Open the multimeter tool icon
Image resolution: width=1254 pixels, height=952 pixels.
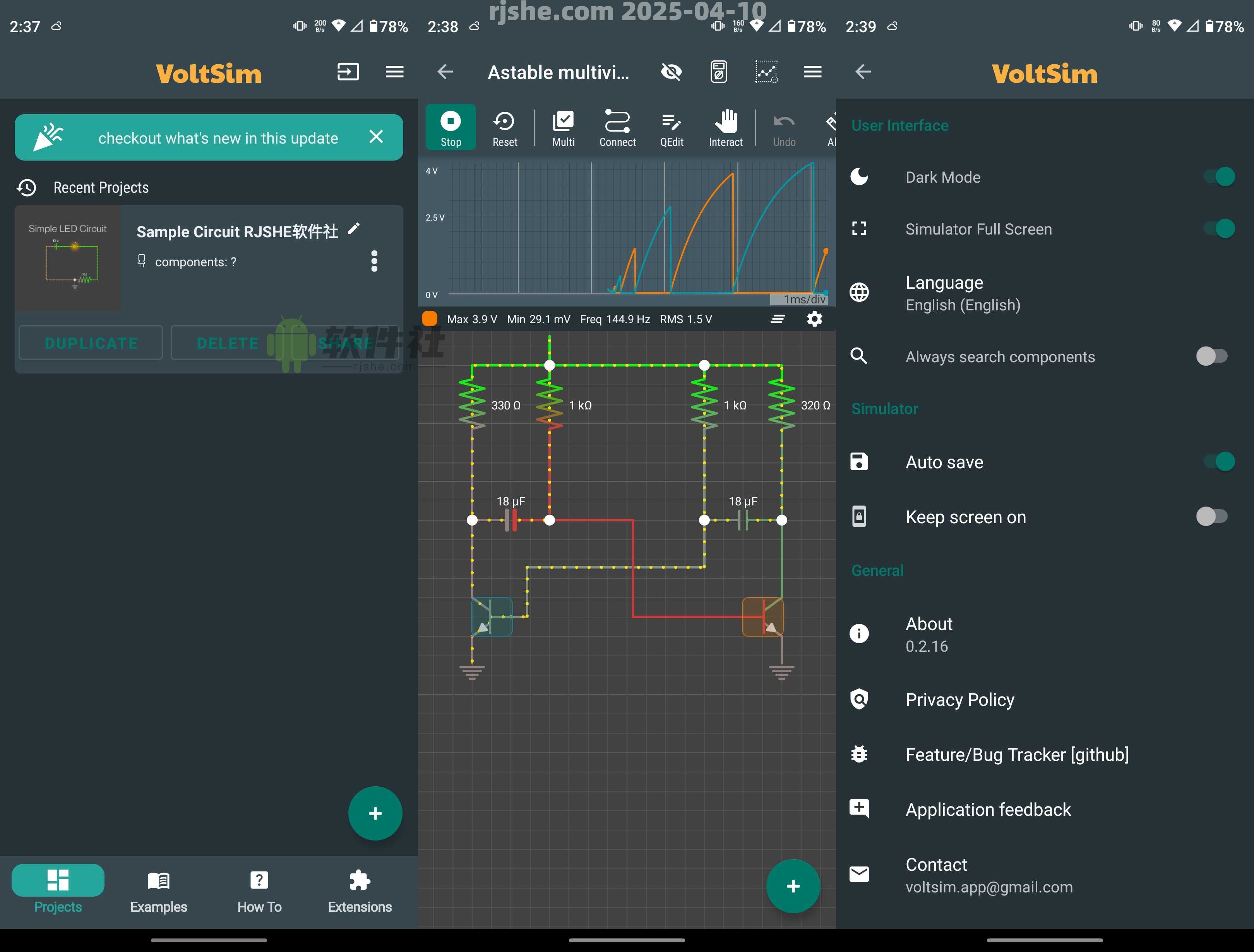click(x=719, y=72)
